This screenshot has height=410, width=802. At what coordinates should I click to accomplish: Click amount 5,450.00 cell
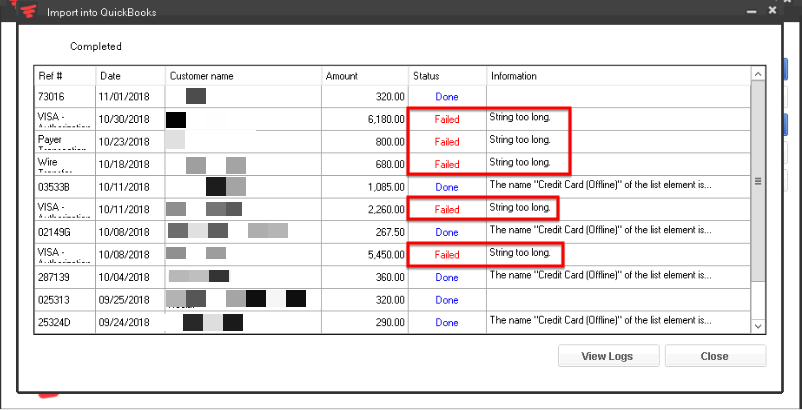[x=365, y=255]
